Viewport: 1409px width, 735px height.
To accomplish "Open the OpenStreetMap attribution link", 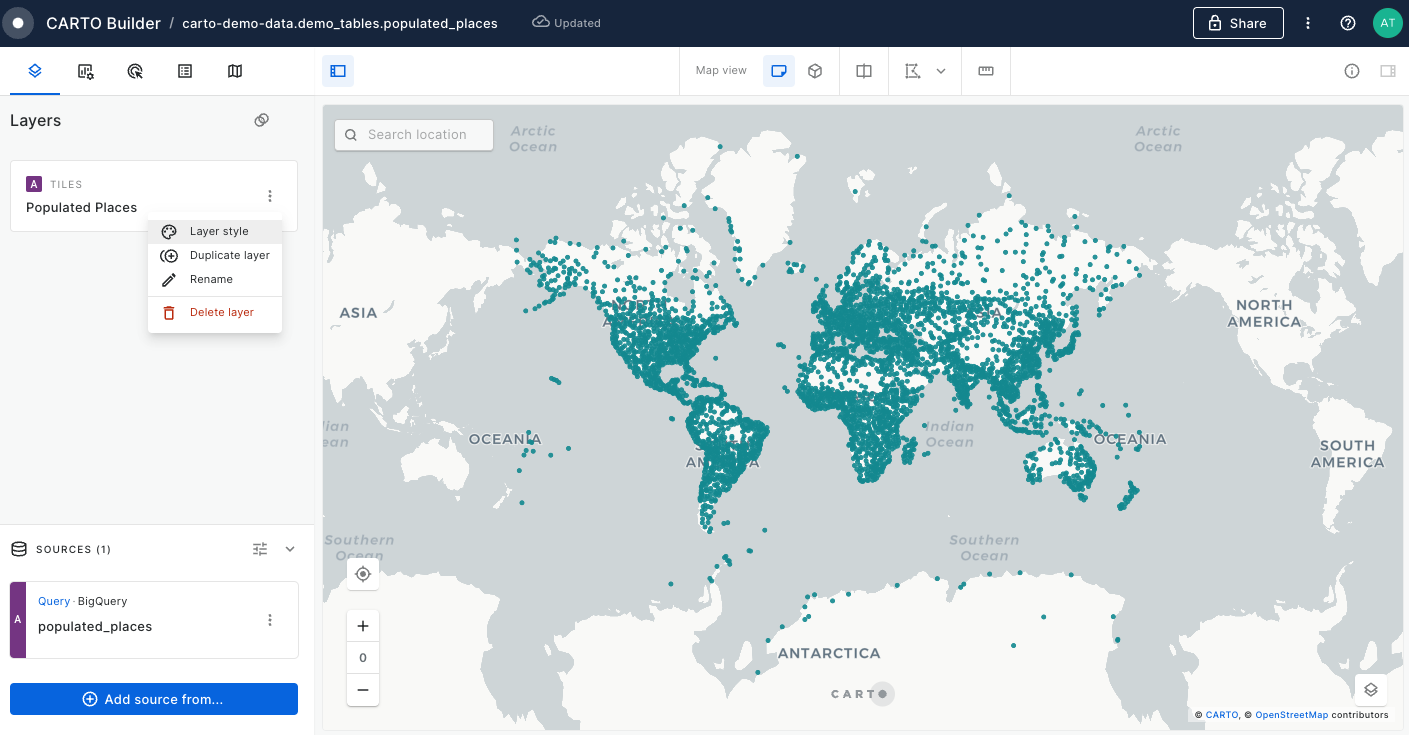I will tap(1292, 715).
